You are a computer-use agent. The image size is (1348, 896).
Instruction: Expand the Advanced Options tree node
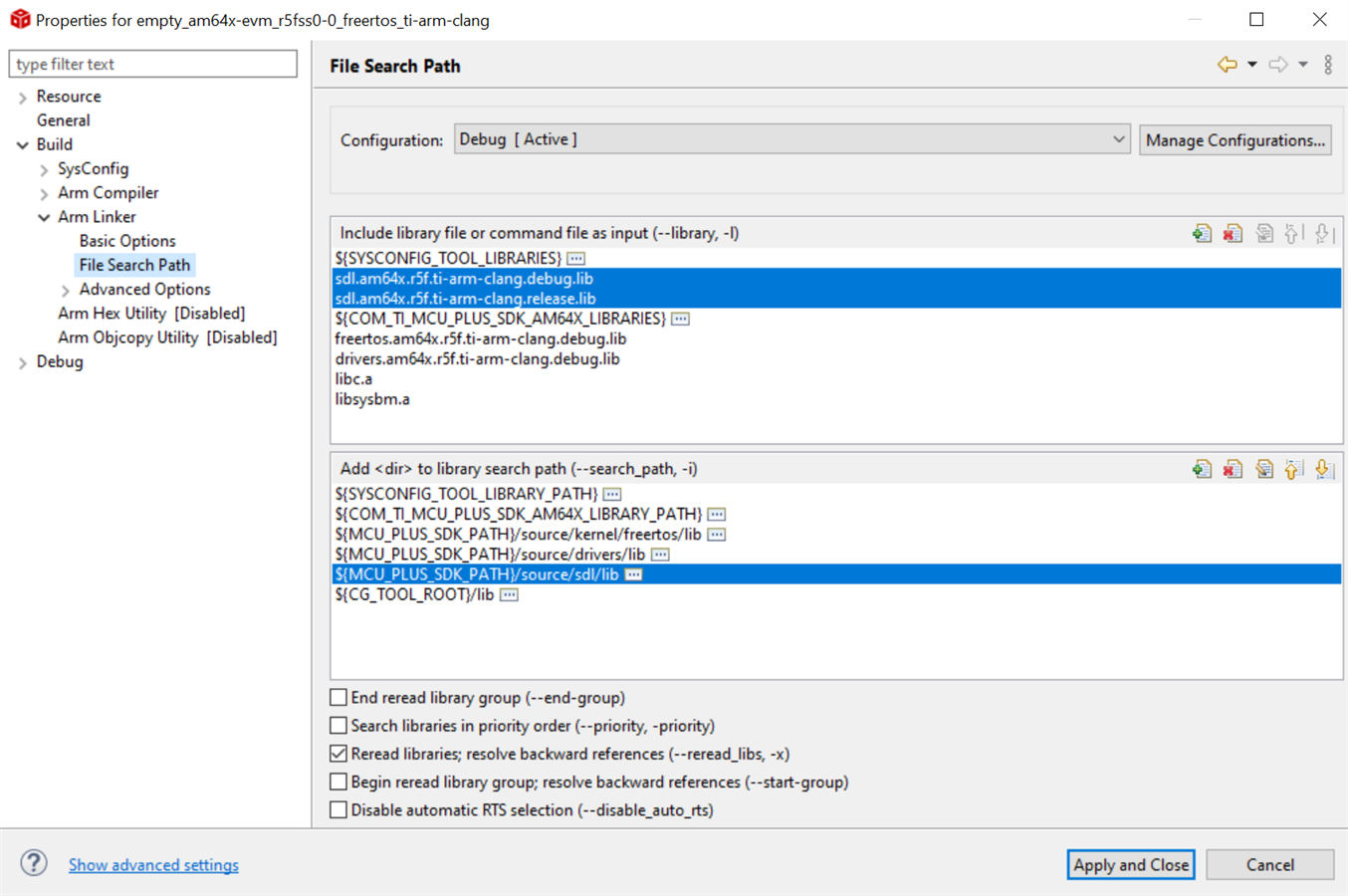coord(66,291)
